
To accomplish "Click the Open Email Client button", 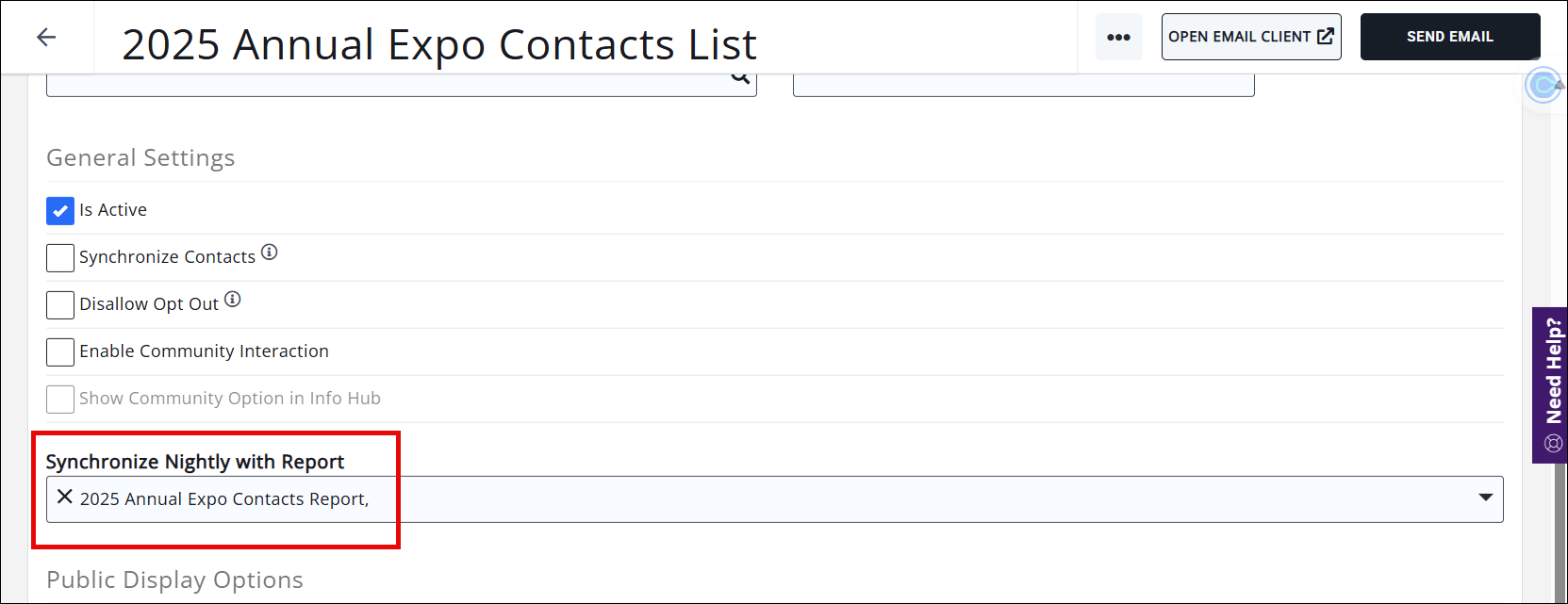I will 1251,36.
